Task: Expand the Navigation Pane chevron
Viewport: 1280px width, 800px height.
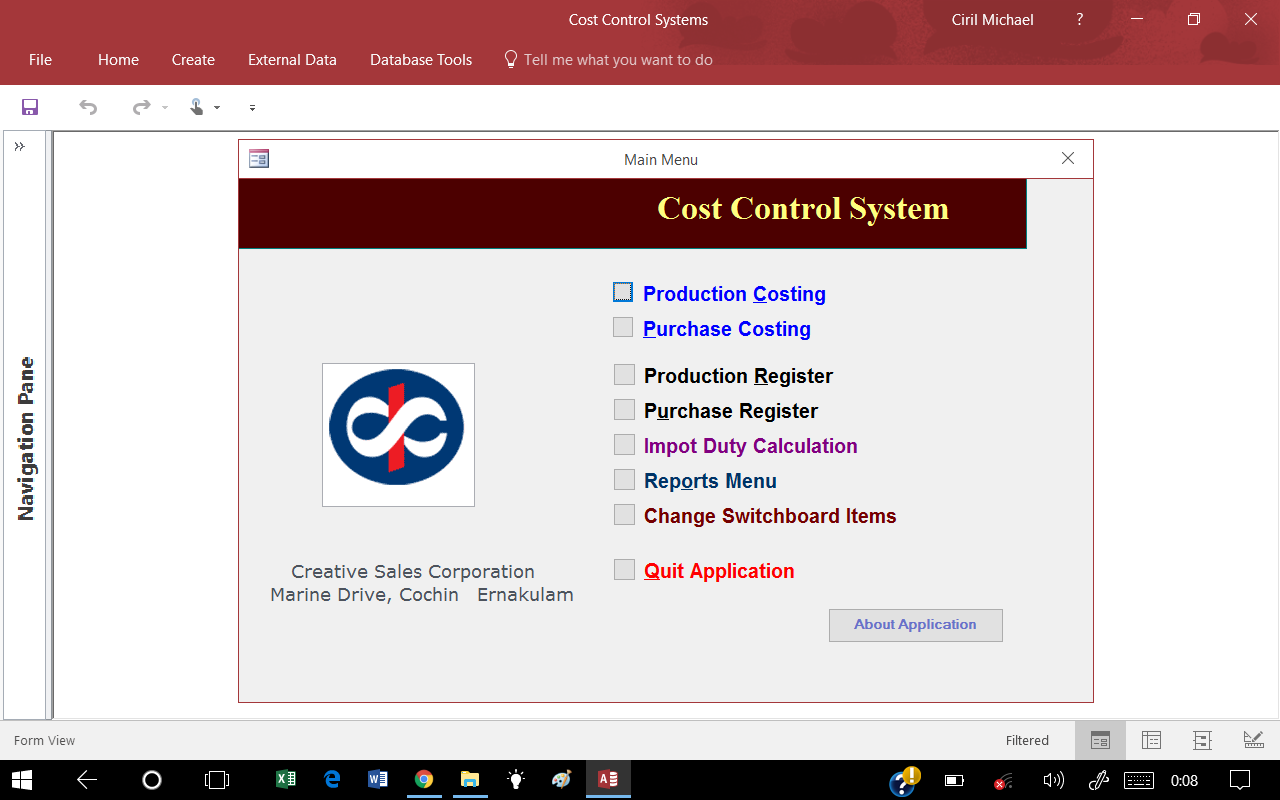Action: pos(19,147)
